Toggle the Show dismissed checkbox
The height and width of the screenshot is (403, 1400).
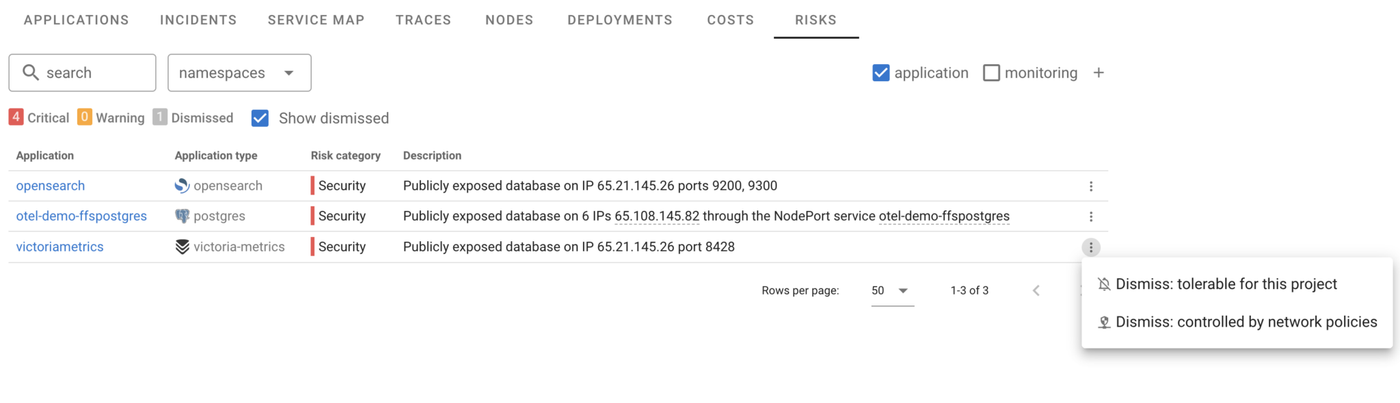(x=260, y=118)
